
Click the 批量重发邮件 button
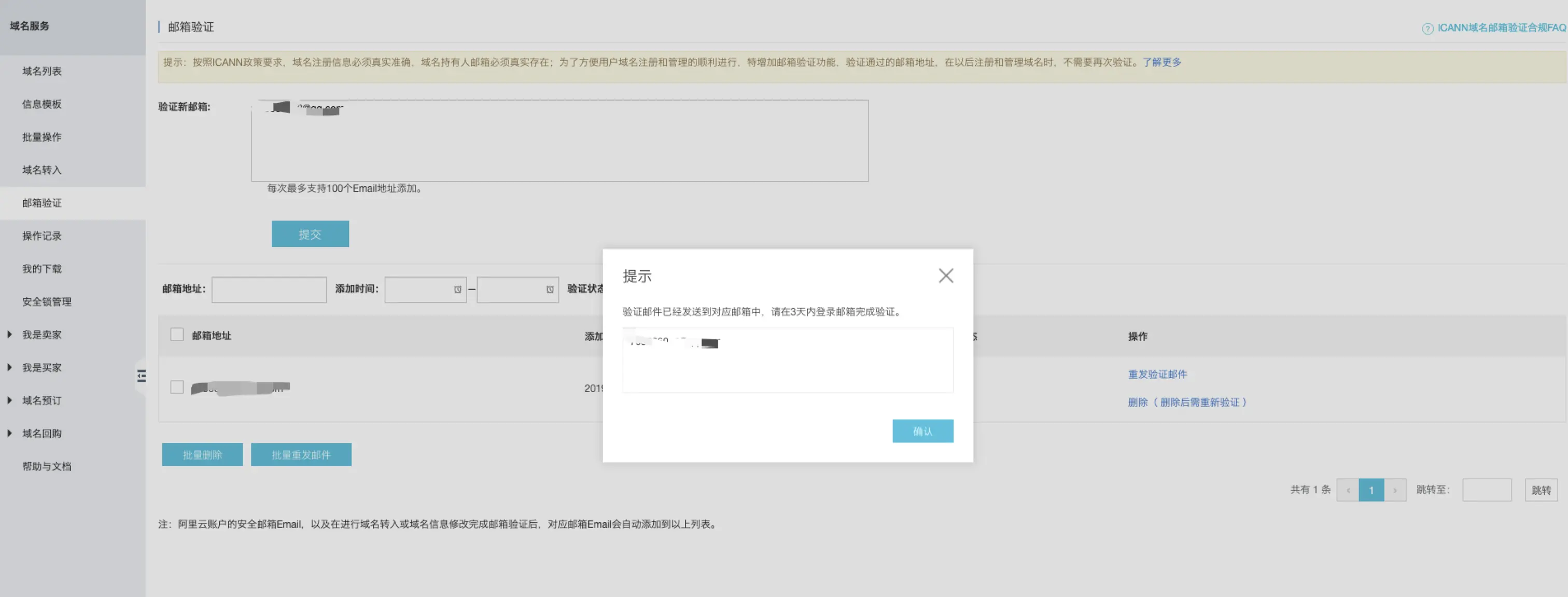pyautogui.click(x=301, y=454)
